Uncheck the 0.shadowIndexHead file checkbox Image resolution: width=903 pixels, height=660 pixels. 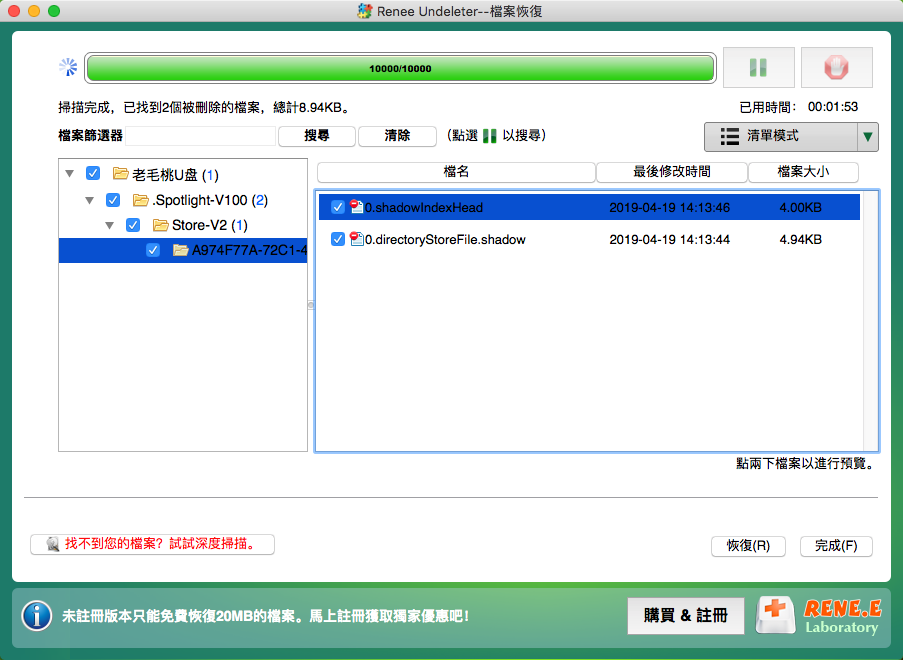coord(338,207)
